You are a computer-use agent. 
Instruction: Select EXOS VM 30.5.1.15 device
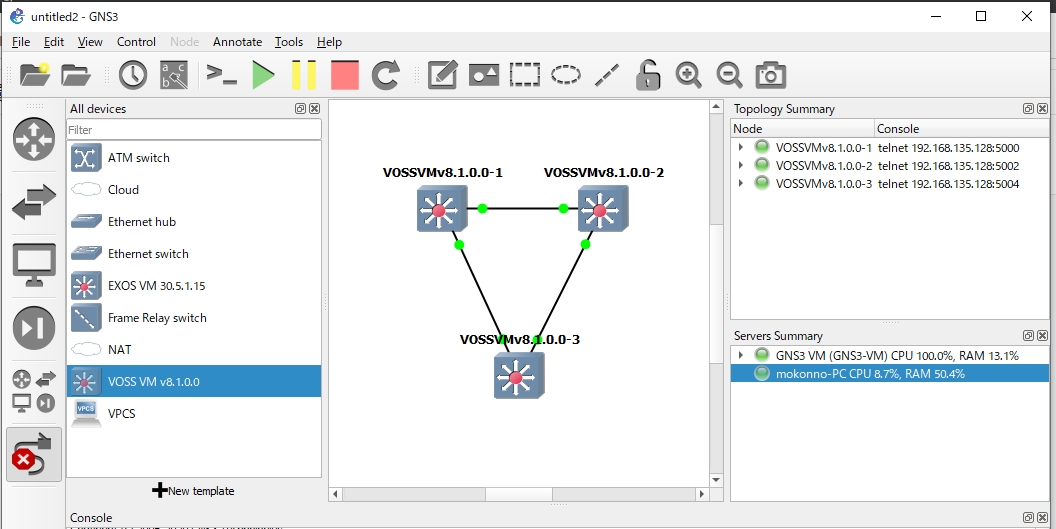click(x=194, y=286)
